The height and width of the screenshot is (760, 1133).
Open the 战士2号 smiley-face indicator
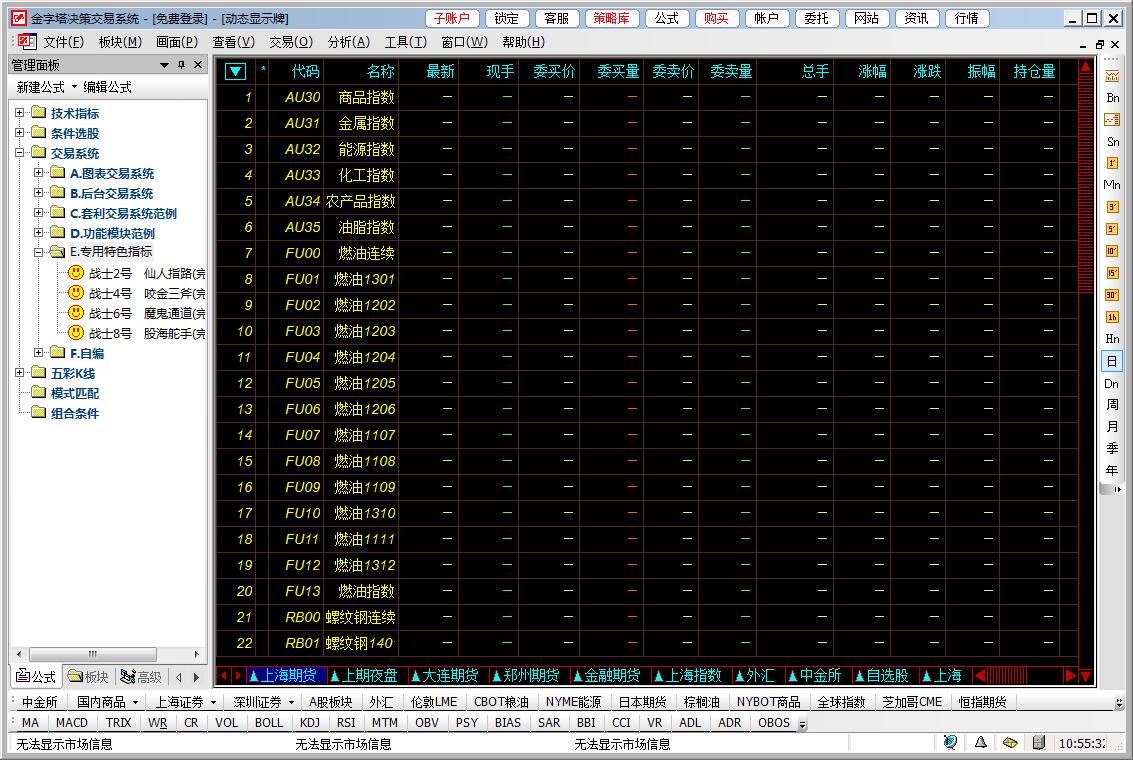coord(76,273)
